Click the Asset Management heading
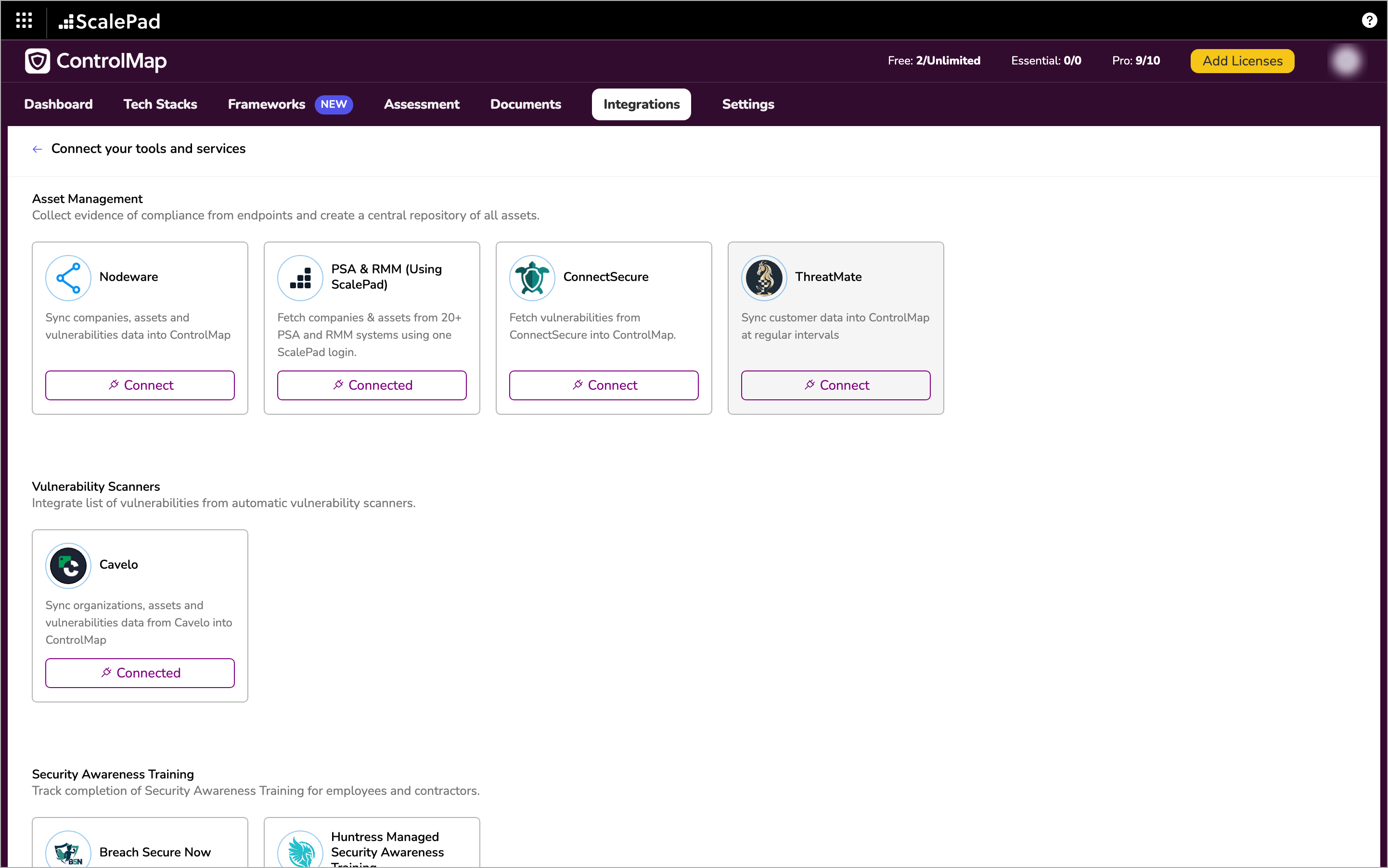The image size is (1388, 868). [87, 199]
